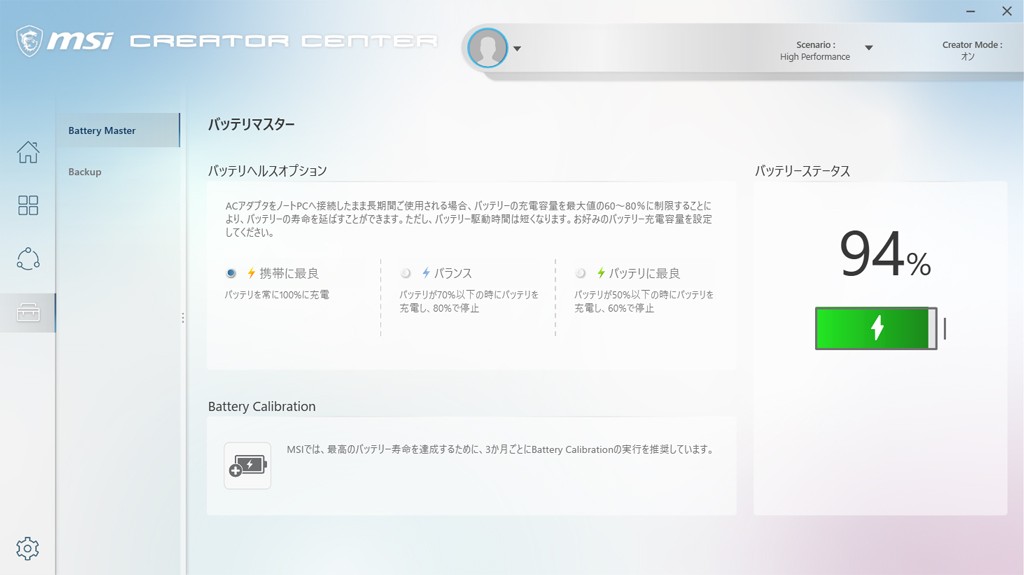Open the circular sync sidebar icon
Viewport: 1024px width, 575px height.
tap(28, 259)
